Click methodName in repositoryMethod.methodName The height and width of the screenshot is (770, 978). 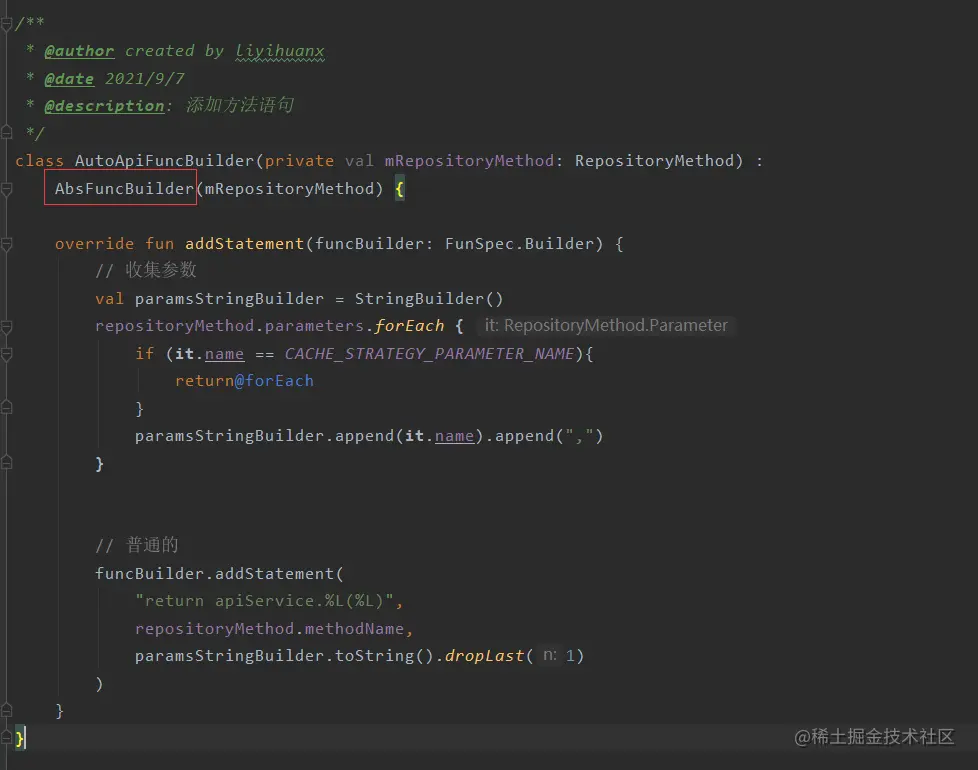354,628
